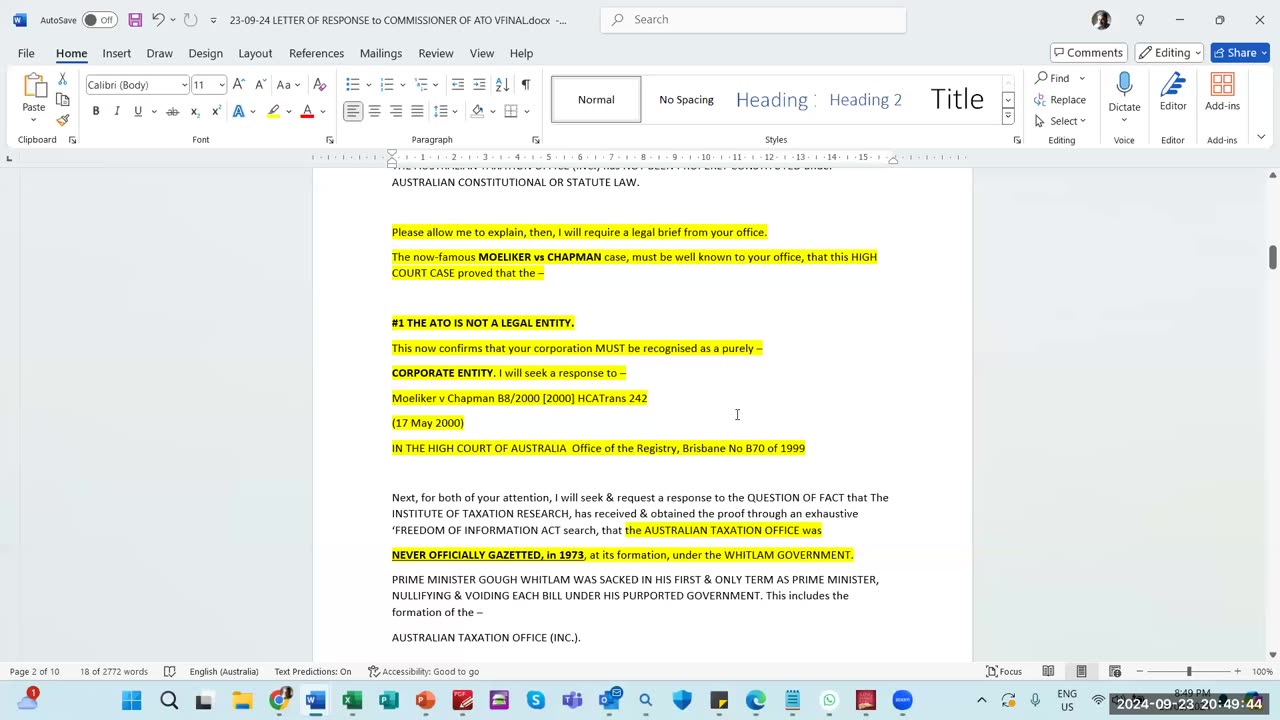Click the Comments button

1089,53
